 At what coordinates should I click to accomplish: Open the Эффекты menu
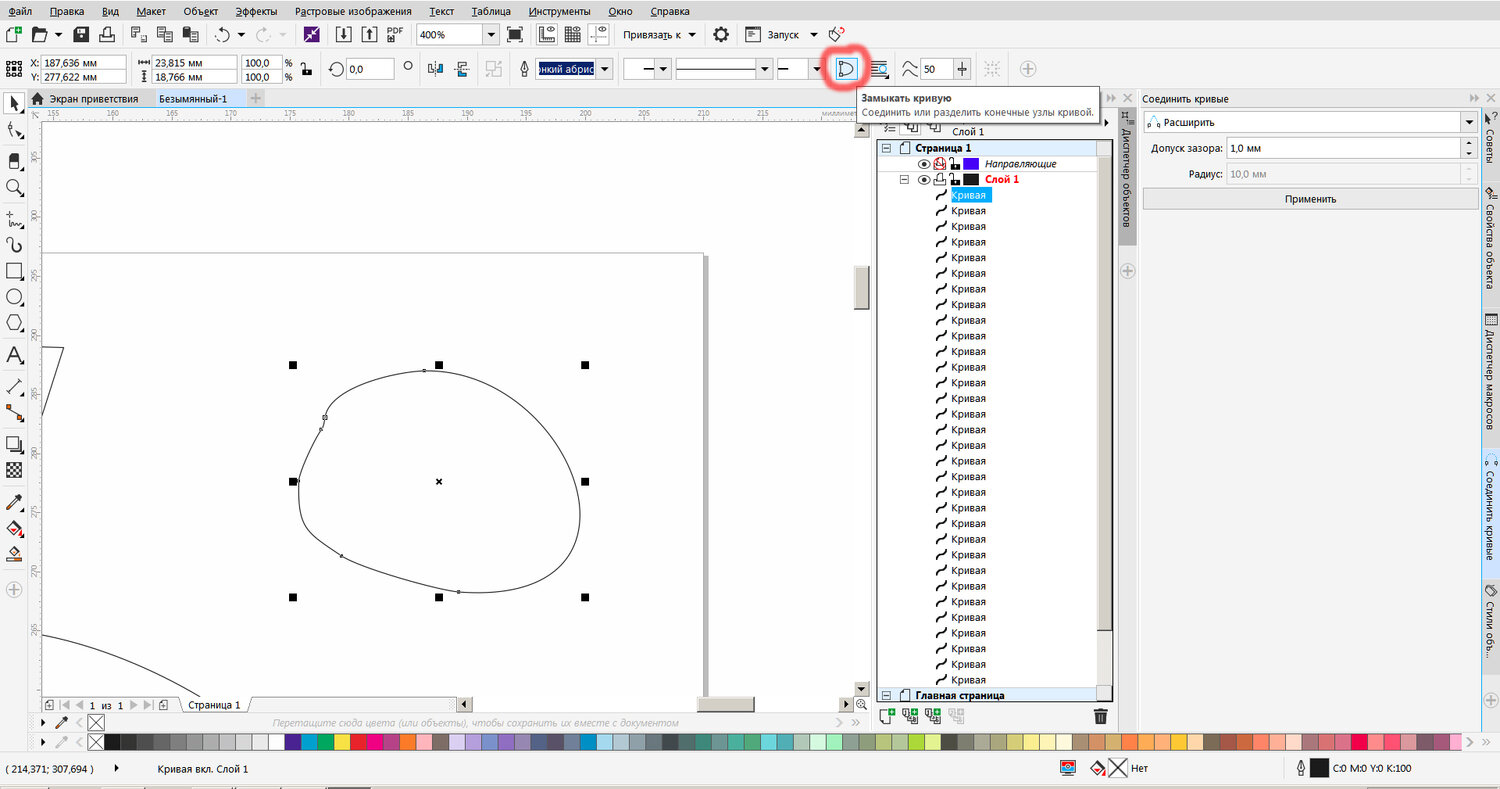pos(257,12)
